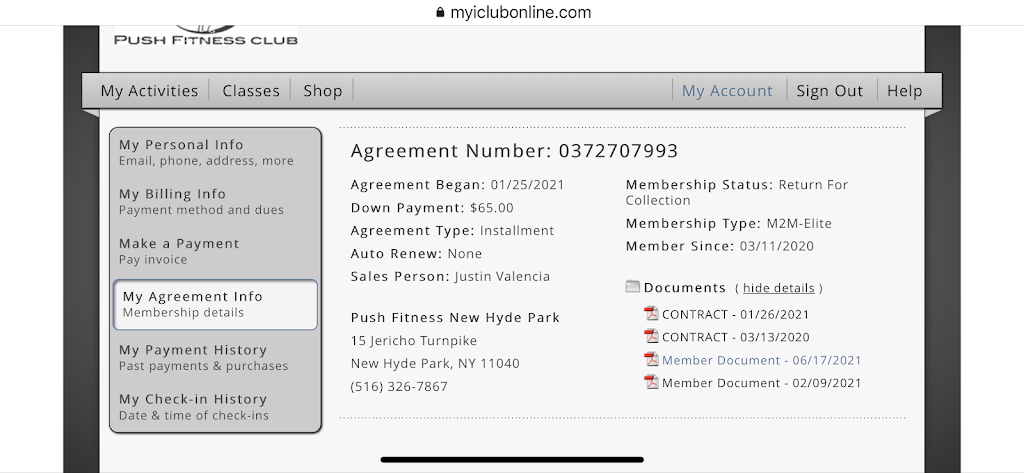Go to the Classes menu

(251, 91)
